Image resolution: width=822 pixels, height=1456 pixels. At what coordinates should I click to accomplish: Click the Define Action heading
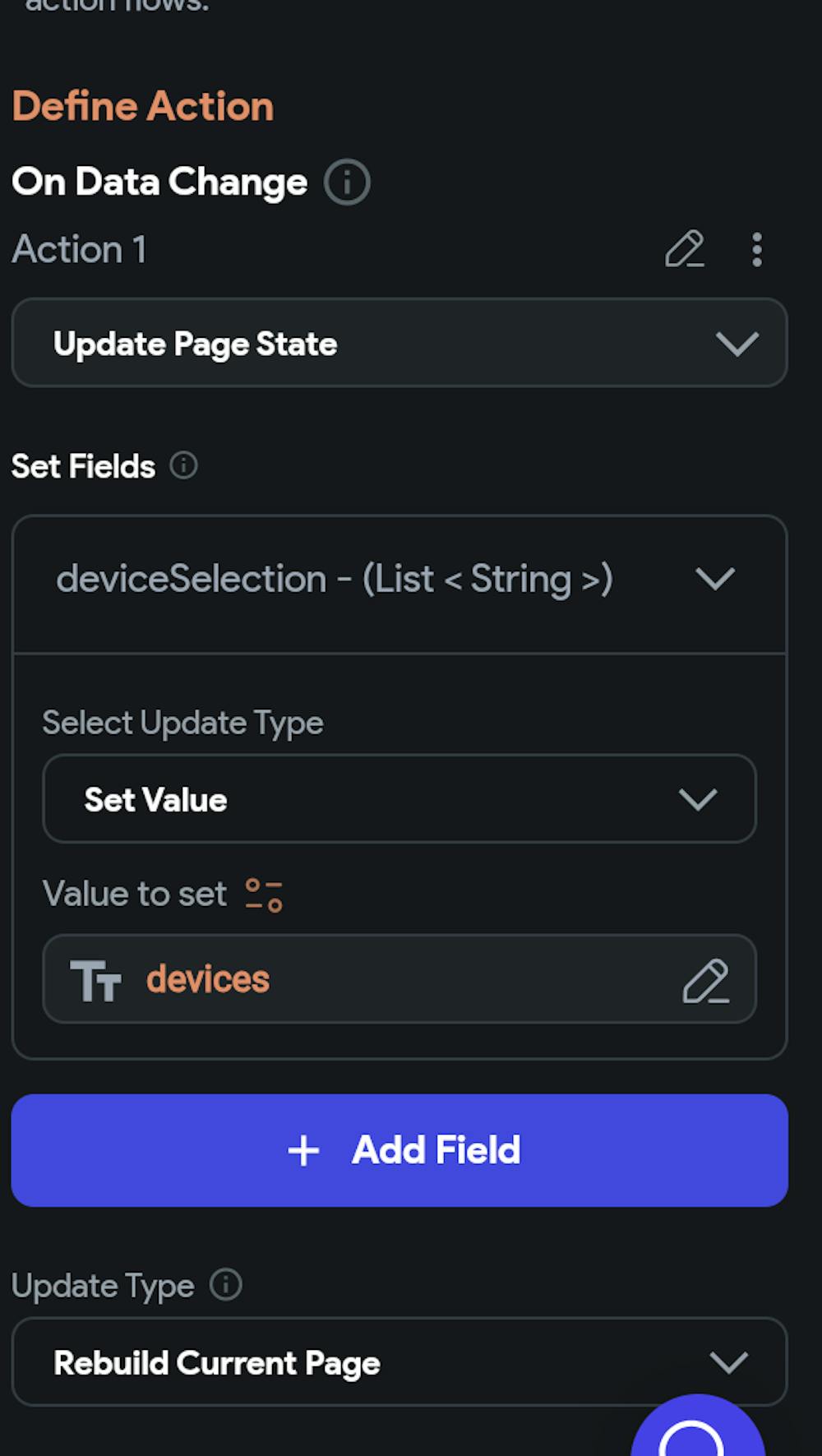[x=143, y=107]
